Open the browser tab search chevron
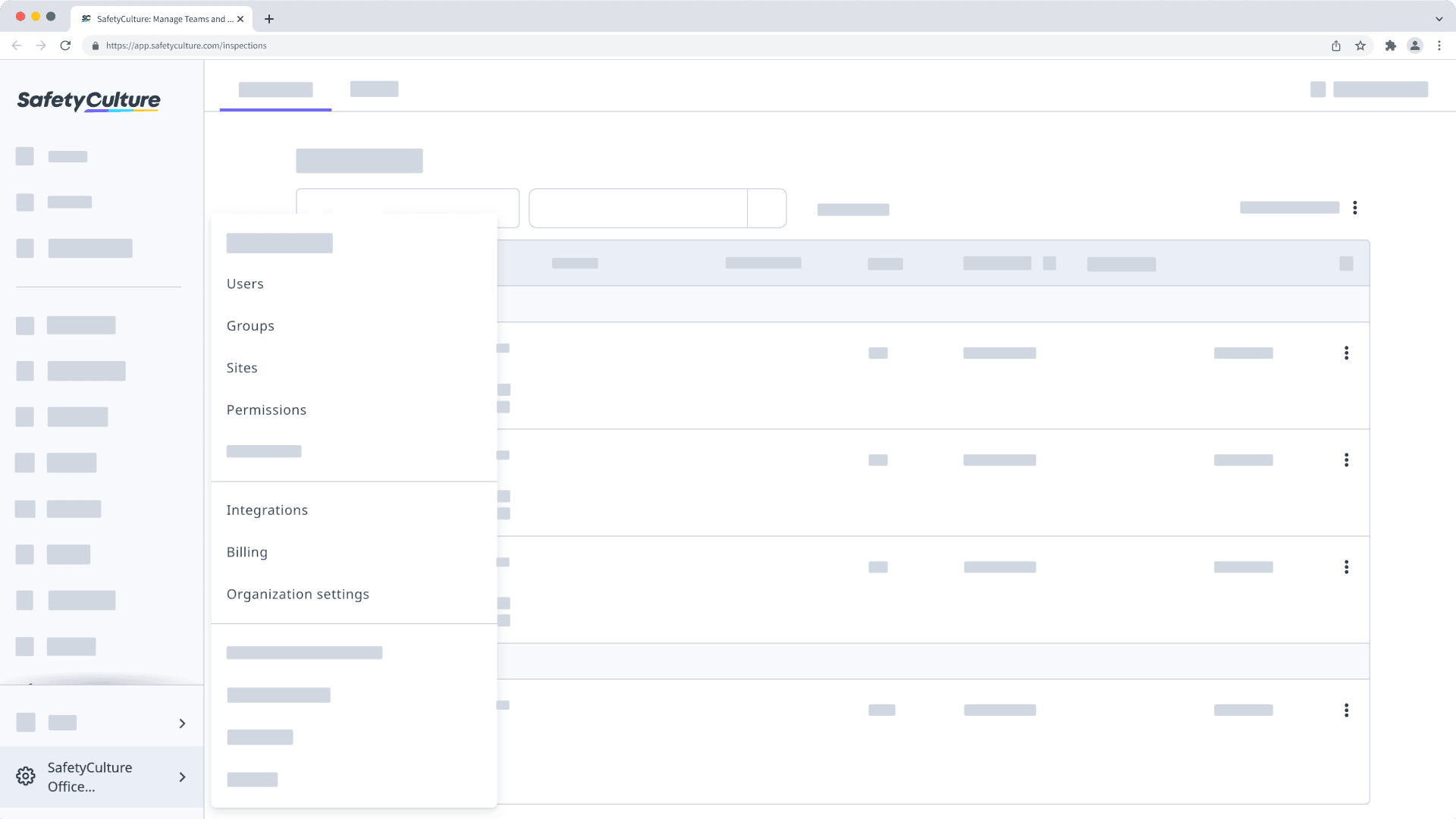The image size is (1456, 819). [1439, 17]
